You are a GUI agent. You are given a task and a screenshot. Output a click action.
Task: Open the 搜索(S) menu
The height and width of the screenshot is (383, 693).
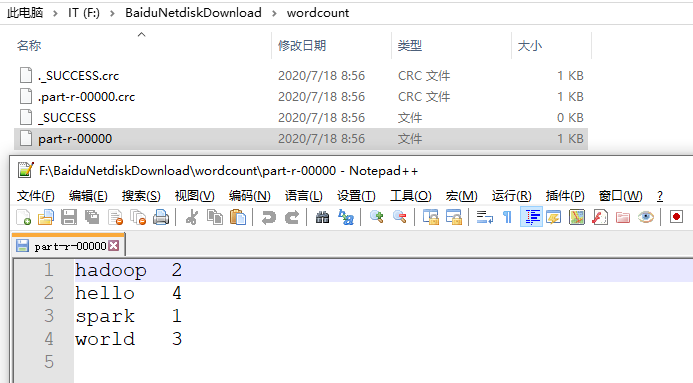tap(141, 196)
